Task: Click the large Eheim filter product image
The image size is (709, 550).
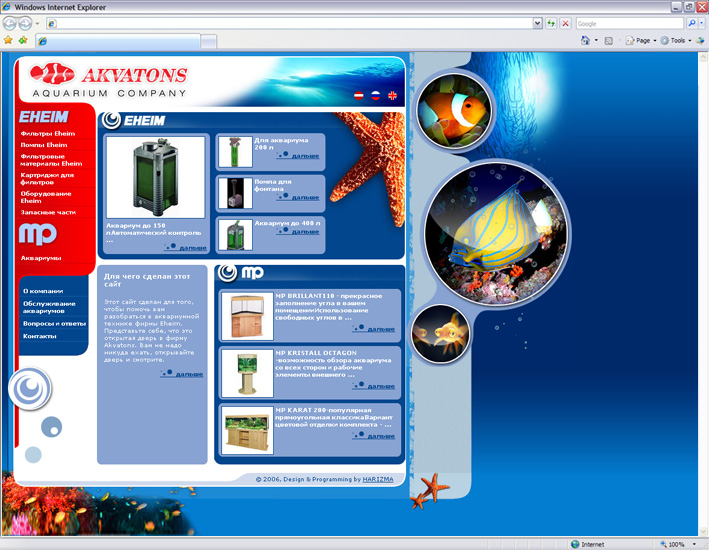Action: (156, 177)
